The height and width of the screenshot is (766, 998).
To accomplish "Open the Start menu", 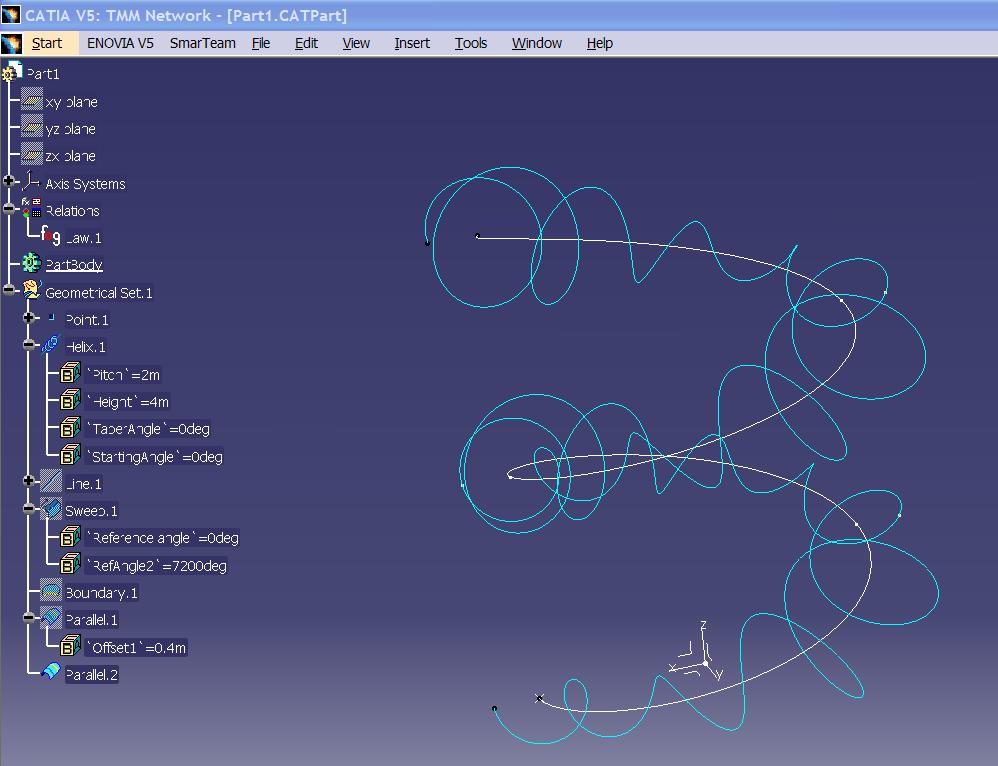I will (46, 43).
